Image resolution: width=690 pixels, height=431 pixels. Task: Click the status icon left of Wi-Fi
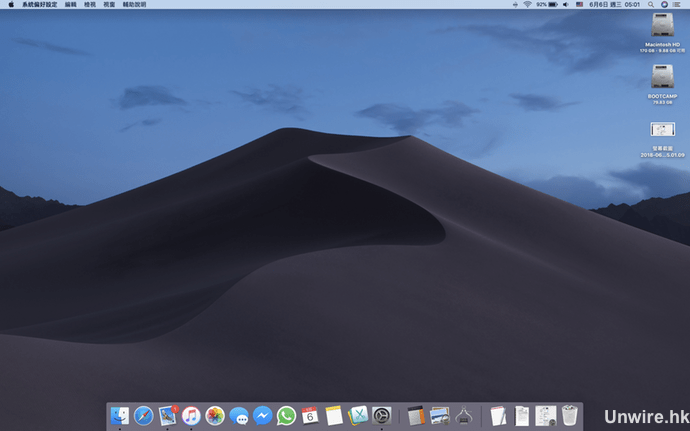[x=515, y=4]
